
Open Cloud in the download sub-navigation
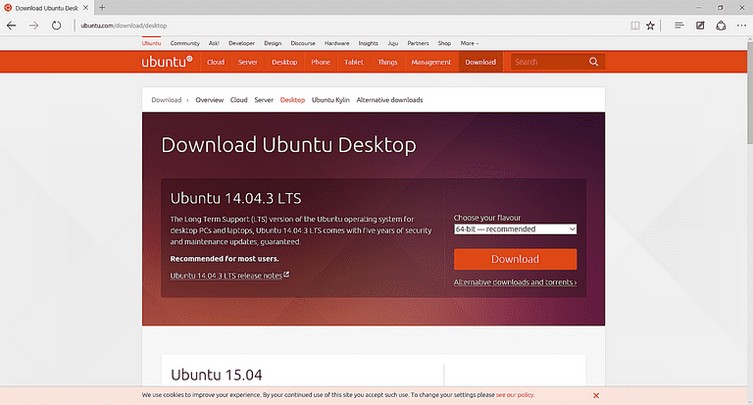[x=239, y=100]
